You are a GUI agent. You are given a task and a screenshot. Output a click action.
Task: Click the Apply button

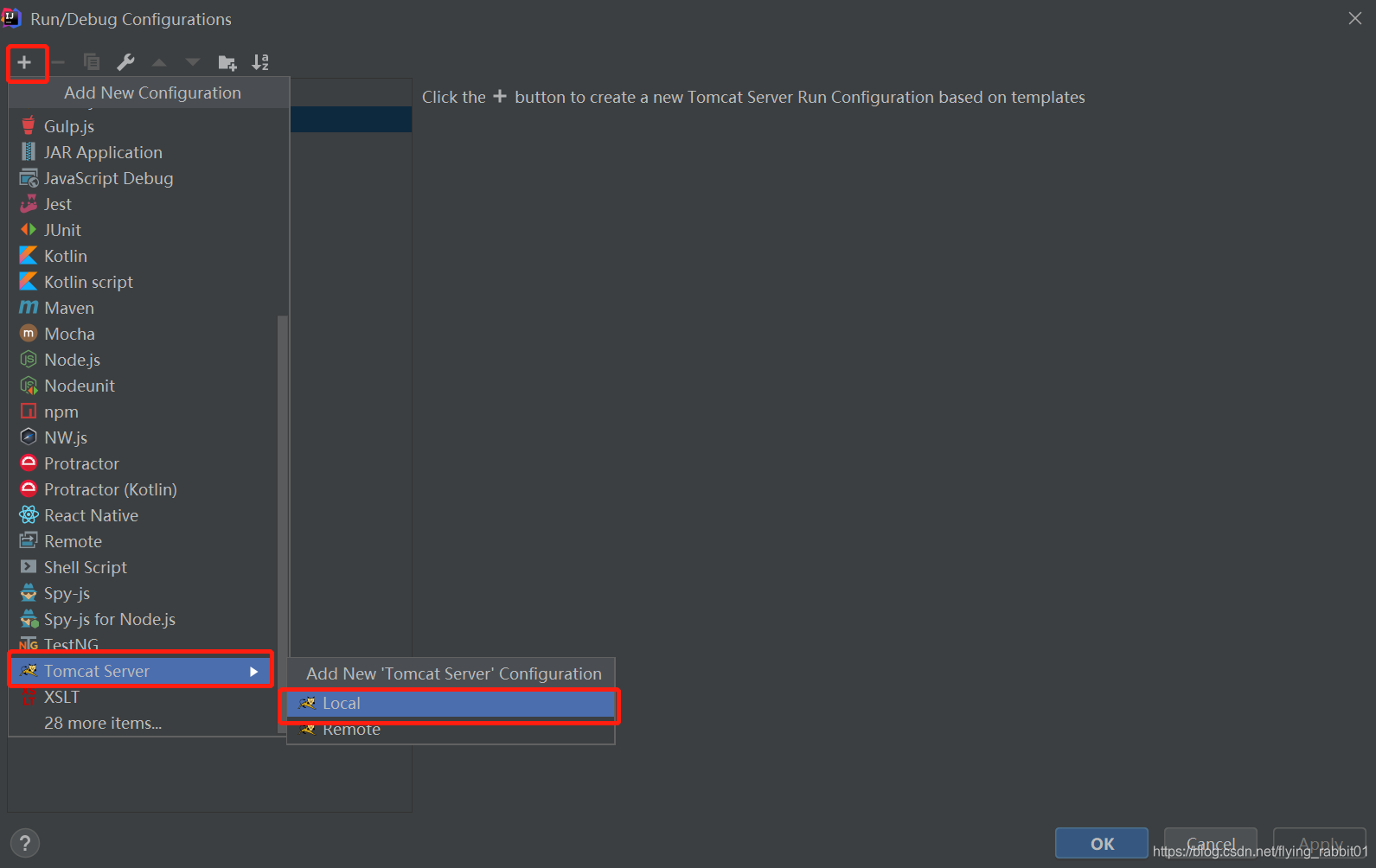pyautogui.click(x=1320, y=844)
